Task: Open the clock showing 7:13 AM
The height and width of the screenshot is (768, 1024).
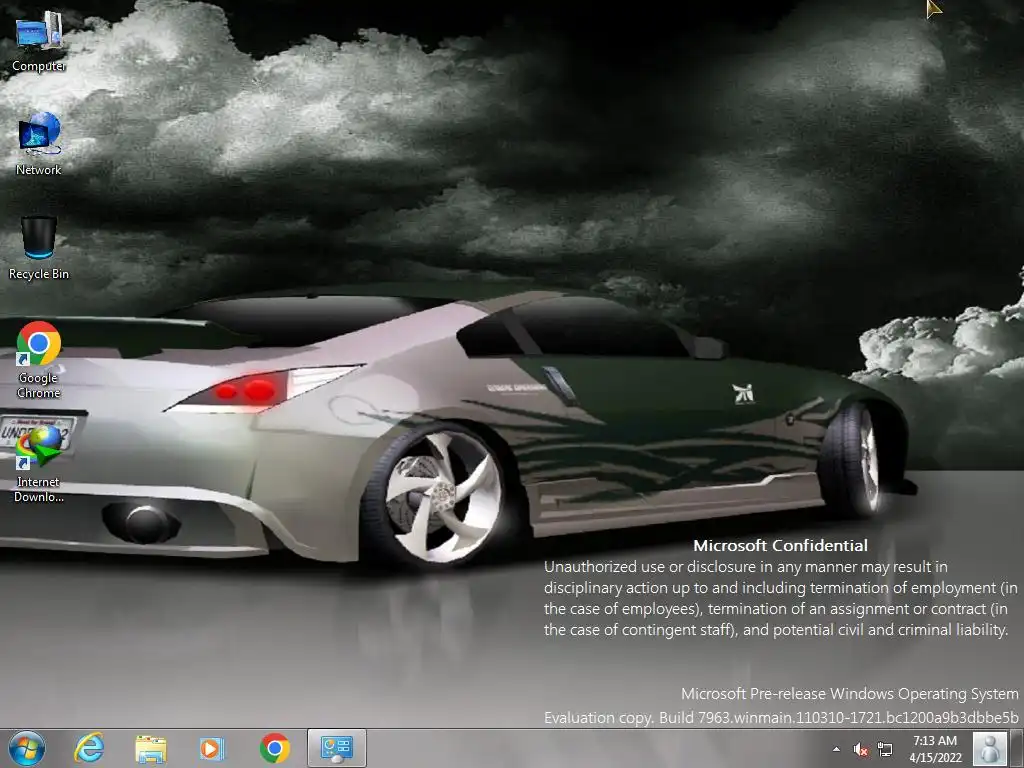Action: pos(935,741)
